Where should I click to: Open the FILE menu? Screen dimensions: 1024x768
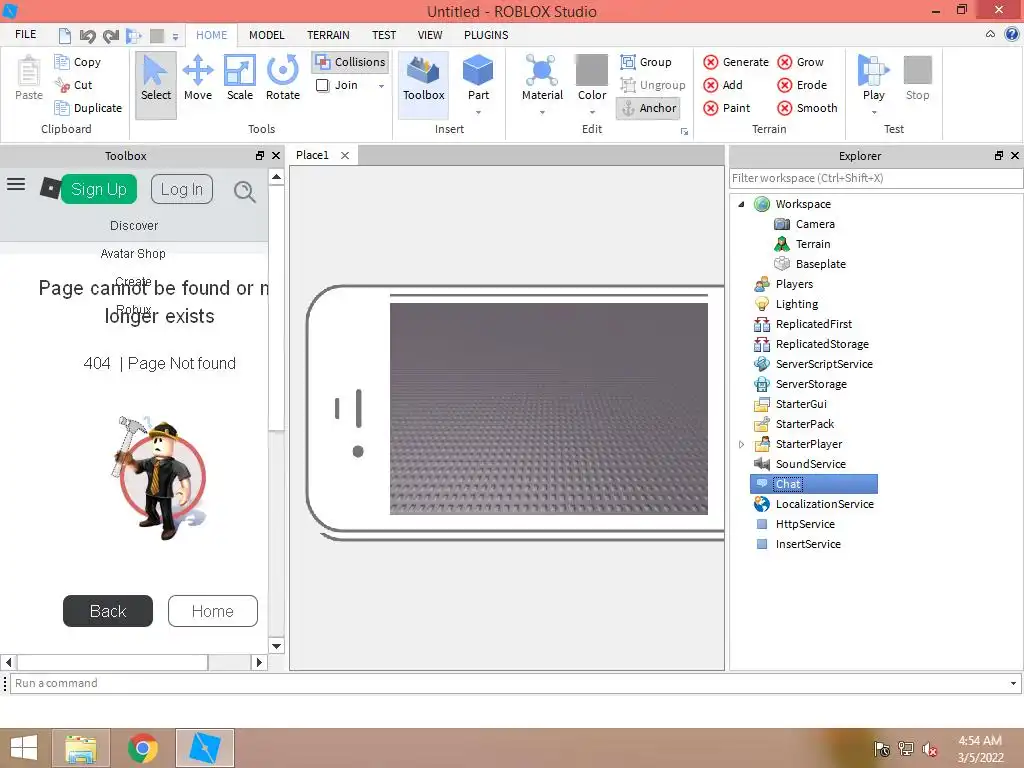point(25,35)
